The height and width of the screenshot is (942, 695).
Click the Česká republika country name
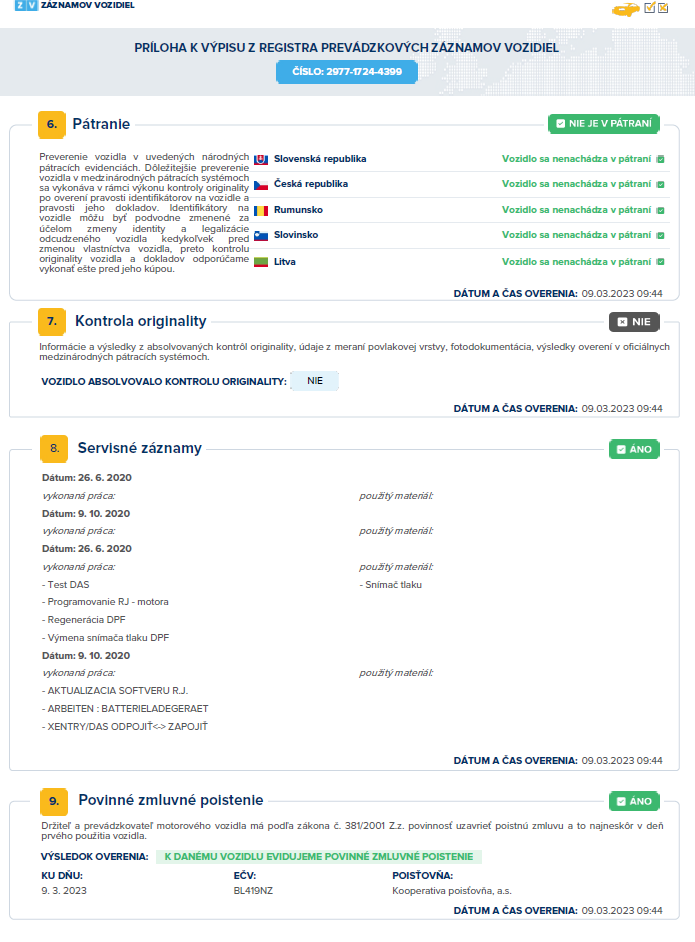311,184
